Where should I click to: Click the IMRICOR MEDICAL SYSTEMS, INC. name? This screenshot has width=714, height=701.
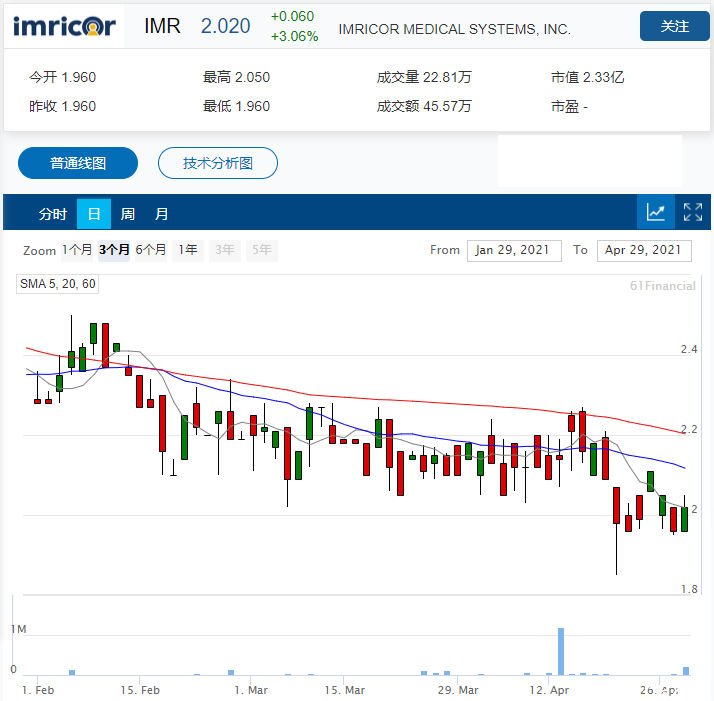point(454,29)
